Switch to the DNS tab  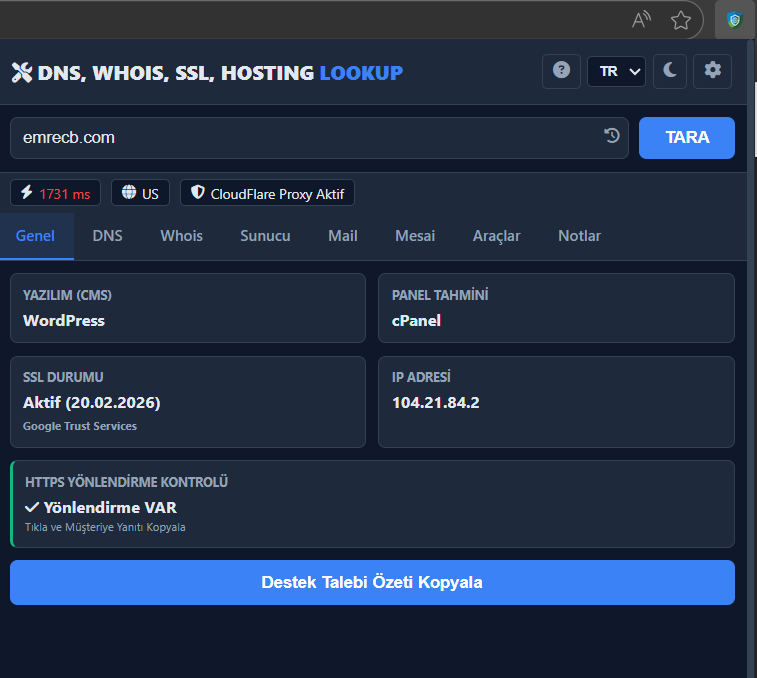tap(107, 236)
